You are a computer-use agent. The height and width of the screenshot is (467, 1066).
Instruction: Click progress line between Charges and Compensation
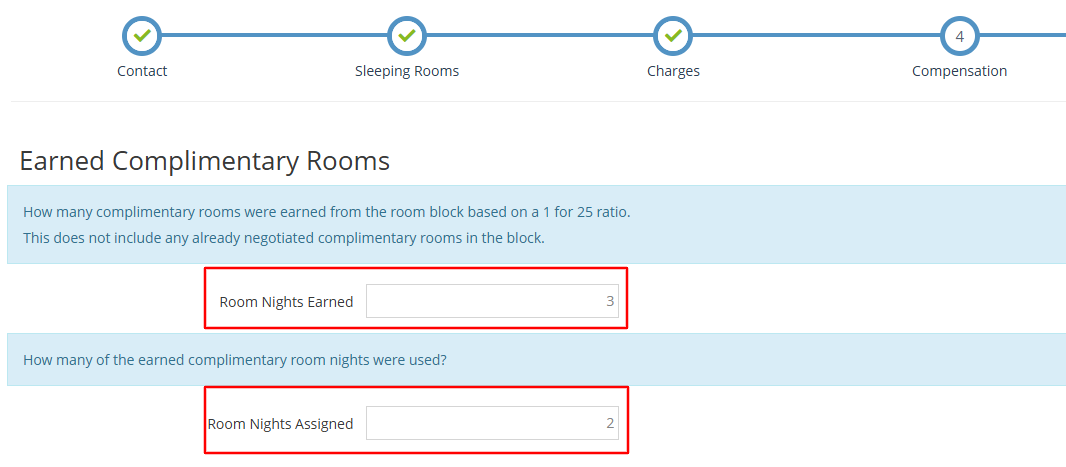816,36
